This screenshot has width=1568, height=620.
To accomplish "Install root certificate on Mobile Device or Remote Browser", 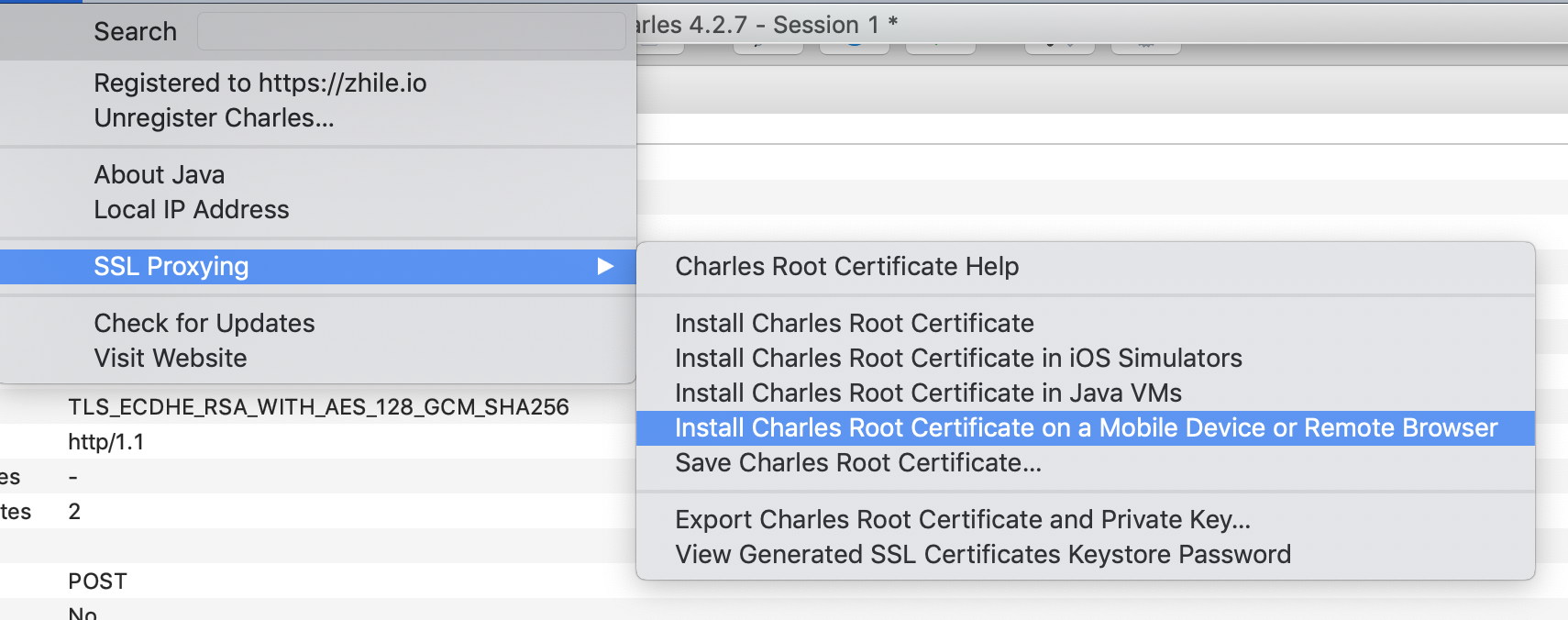I will [1086, 428].
